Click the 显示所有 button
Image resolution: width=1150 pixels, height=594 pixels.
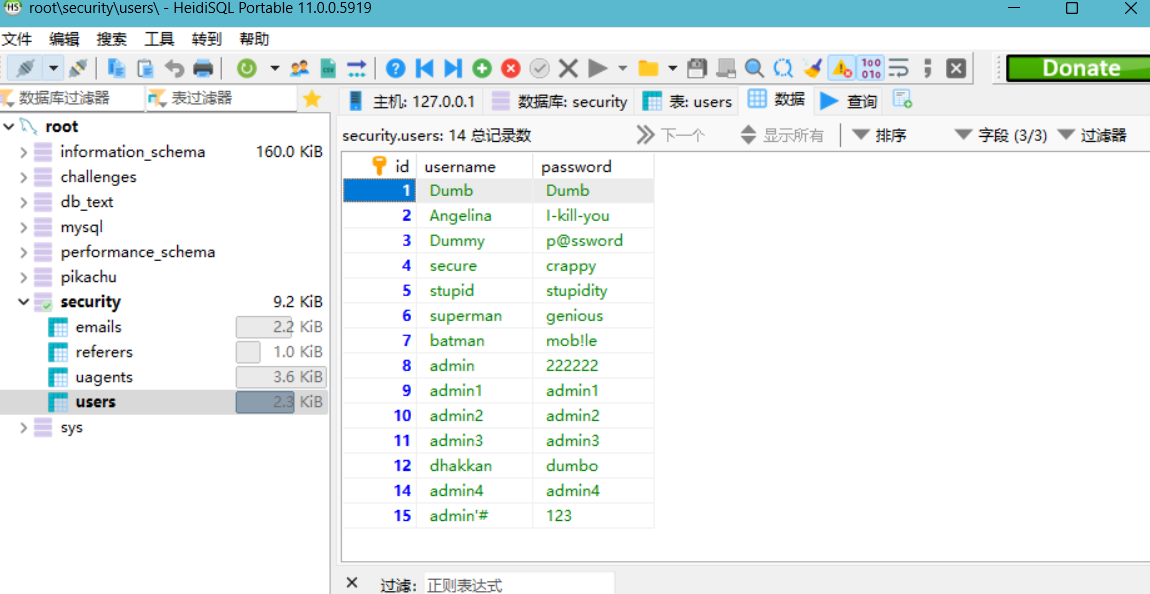[x=782, y=135]
